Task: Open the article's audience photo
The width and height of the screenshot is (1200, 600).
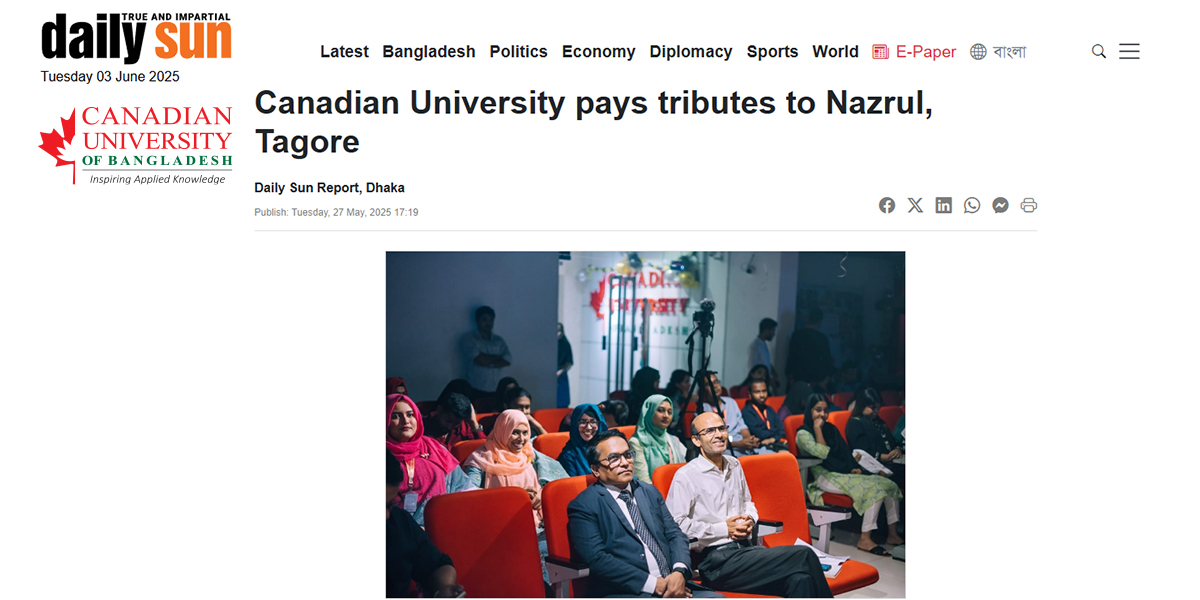Action: (645, 424)
